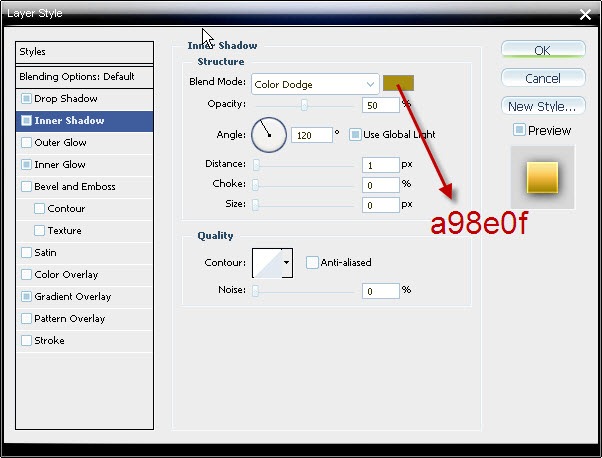This screenshot has height=458, width=602.
Task: Enable the Anti-aliased checkbox
Action: click(x=312, y=263)
